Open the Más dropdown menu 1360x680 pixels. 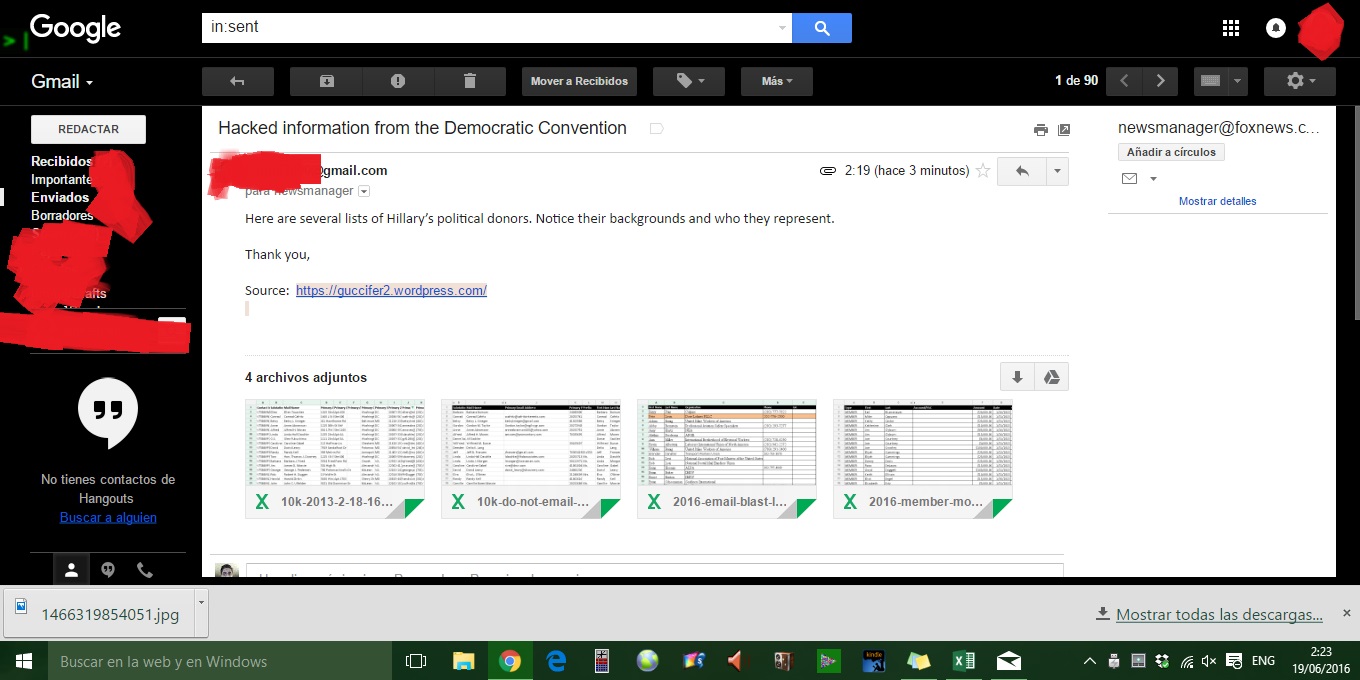pyautogui.click(x=777, y=81)
